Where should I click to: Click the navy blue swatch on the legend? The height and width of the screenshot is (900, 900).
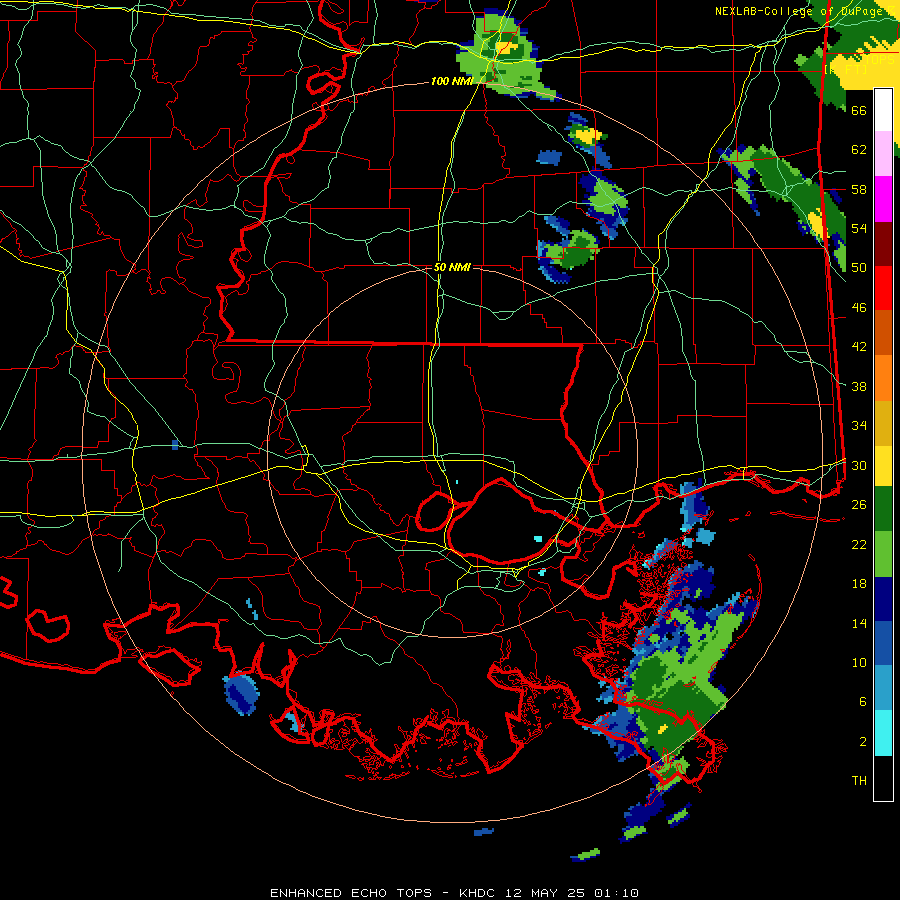[883, 599]
